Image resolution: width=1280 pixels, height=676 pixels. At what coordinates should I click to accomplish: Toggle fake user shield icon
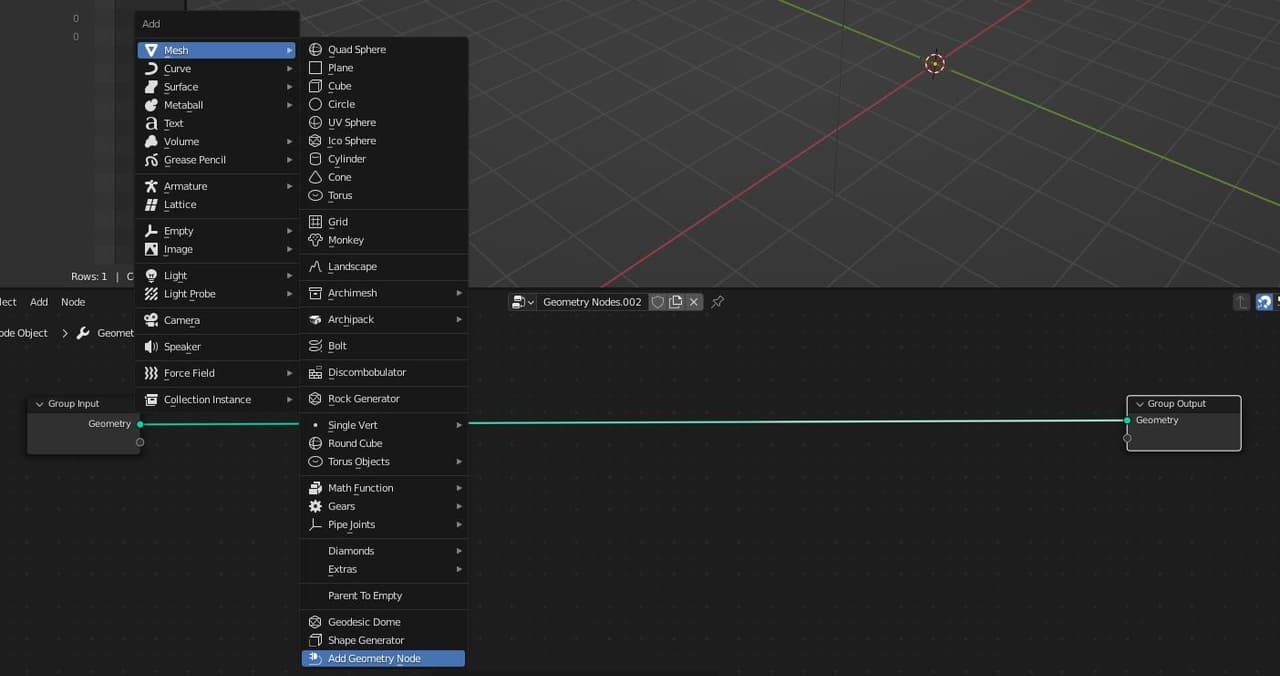pyautogui.click(x=657, y=302)
